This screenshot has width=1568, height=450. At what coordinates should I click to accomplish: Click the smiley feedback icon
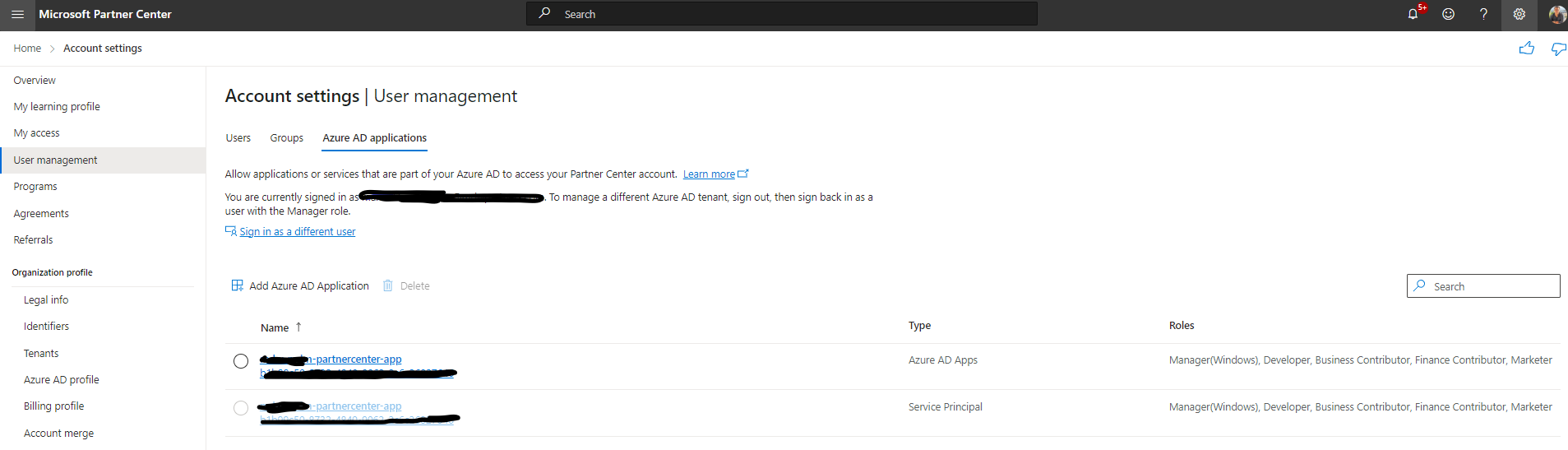pyautogui.click(x=1448, y=14)
